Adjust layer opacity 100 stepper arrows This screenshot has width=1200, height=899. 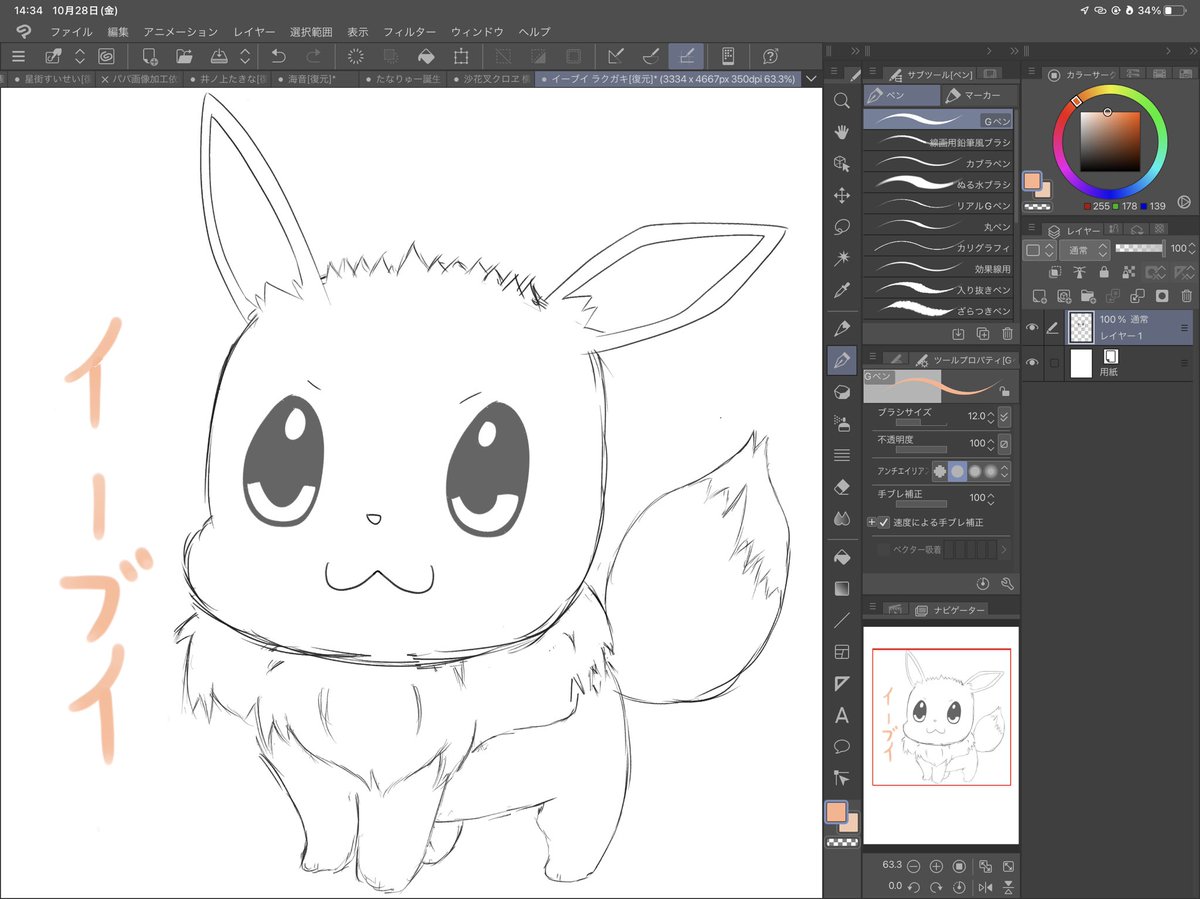(x=1192, y=248)
